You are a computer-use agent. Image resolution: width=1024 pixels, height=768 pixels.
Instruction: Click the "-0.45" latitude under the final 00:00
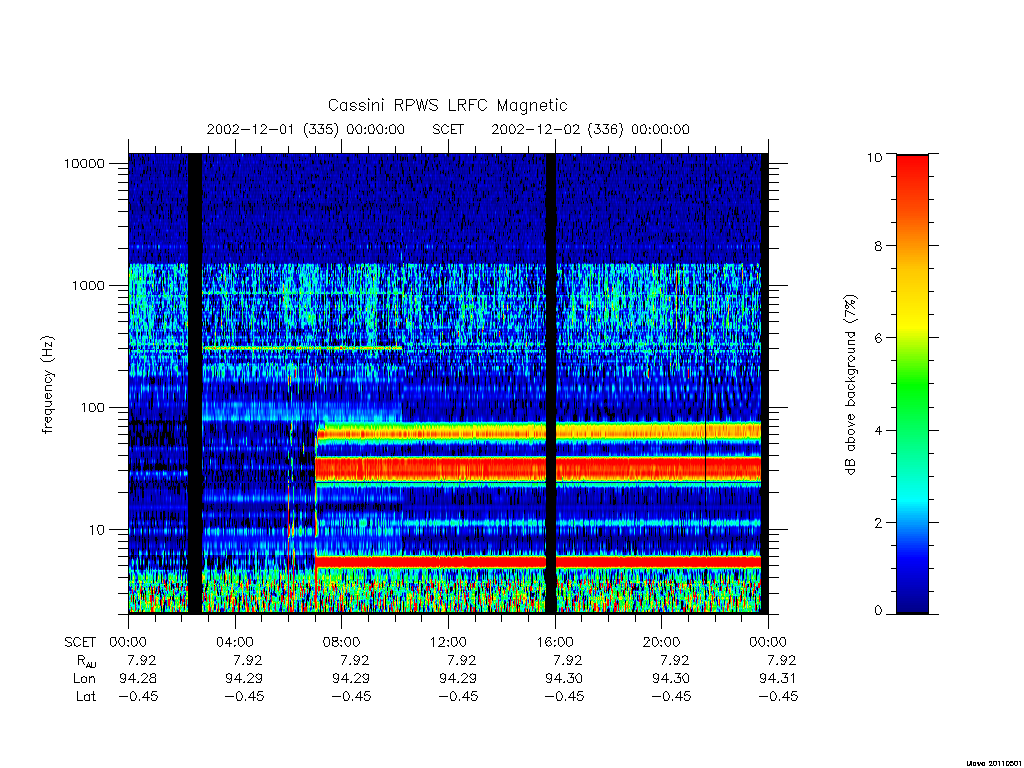coord(778,696)
